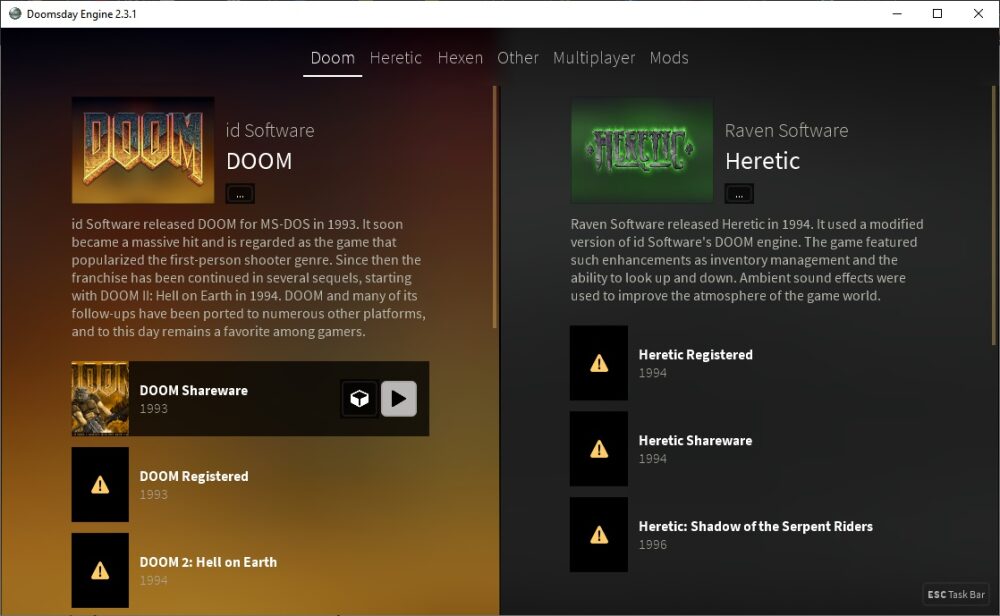
Task: Open the ellipsis menu under DOOM title
Action: [240, 194]
